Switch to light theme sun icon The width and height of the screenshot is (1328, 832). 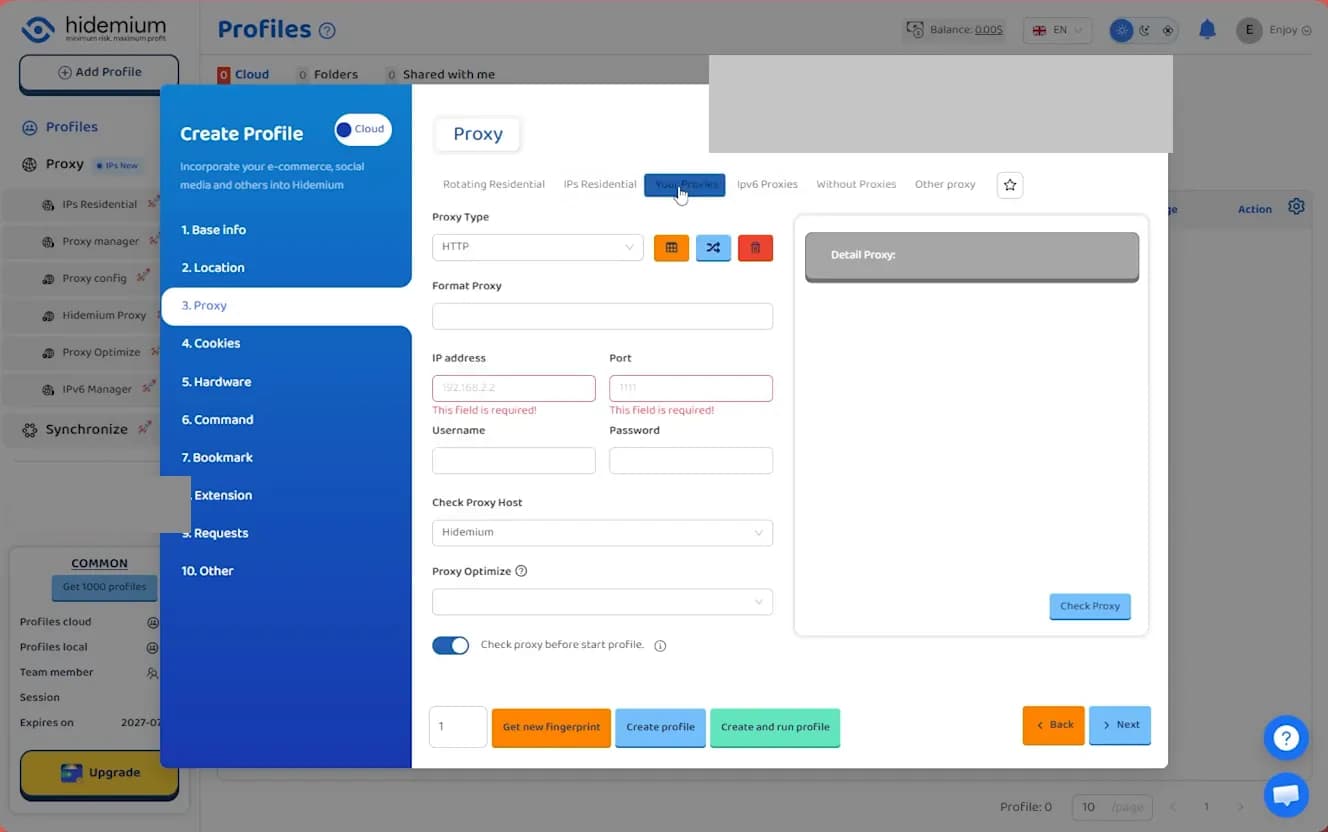(x=1122, y=30)
